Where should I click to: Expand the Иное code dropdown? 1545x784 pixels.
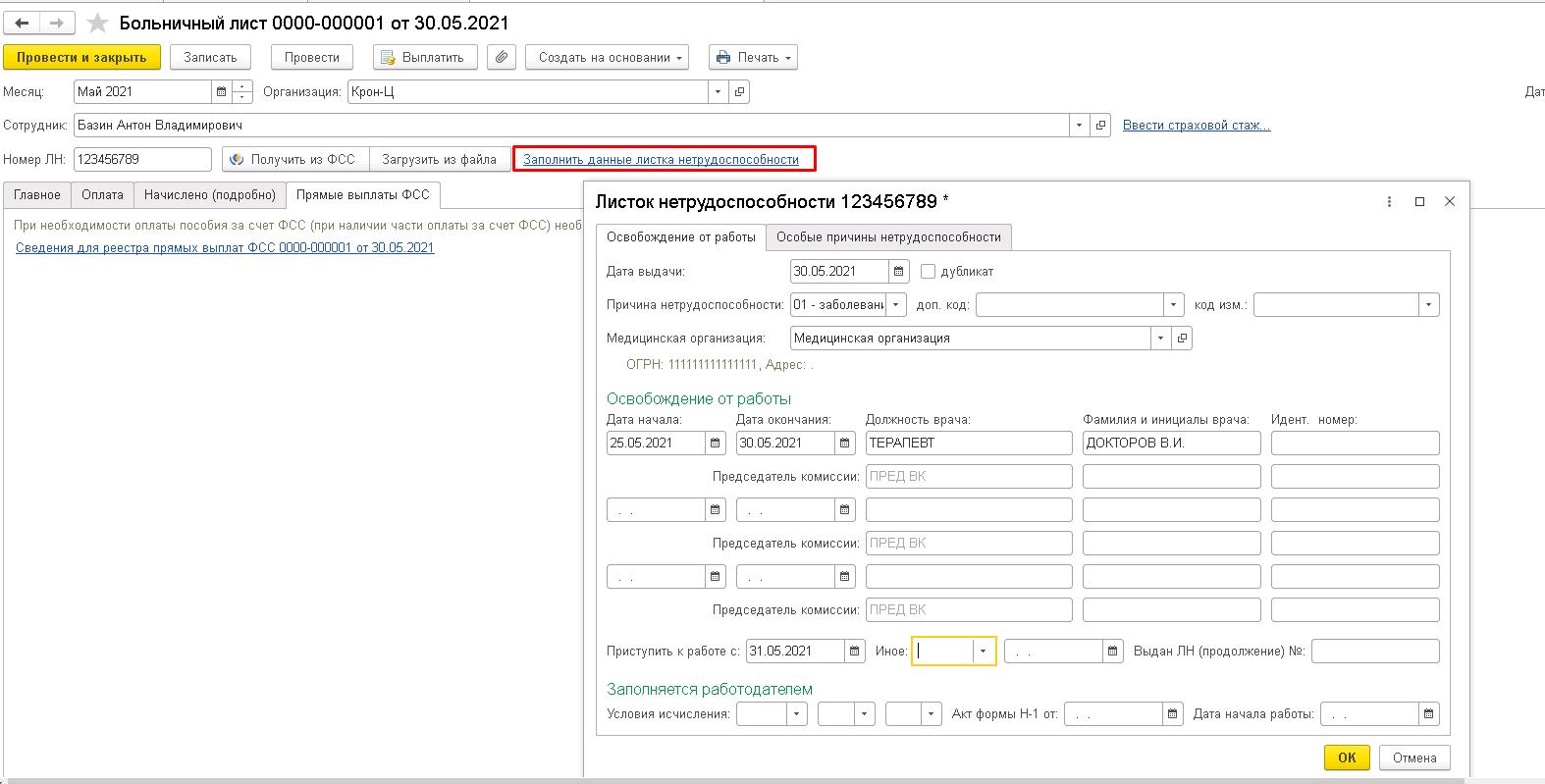point(984,652)
